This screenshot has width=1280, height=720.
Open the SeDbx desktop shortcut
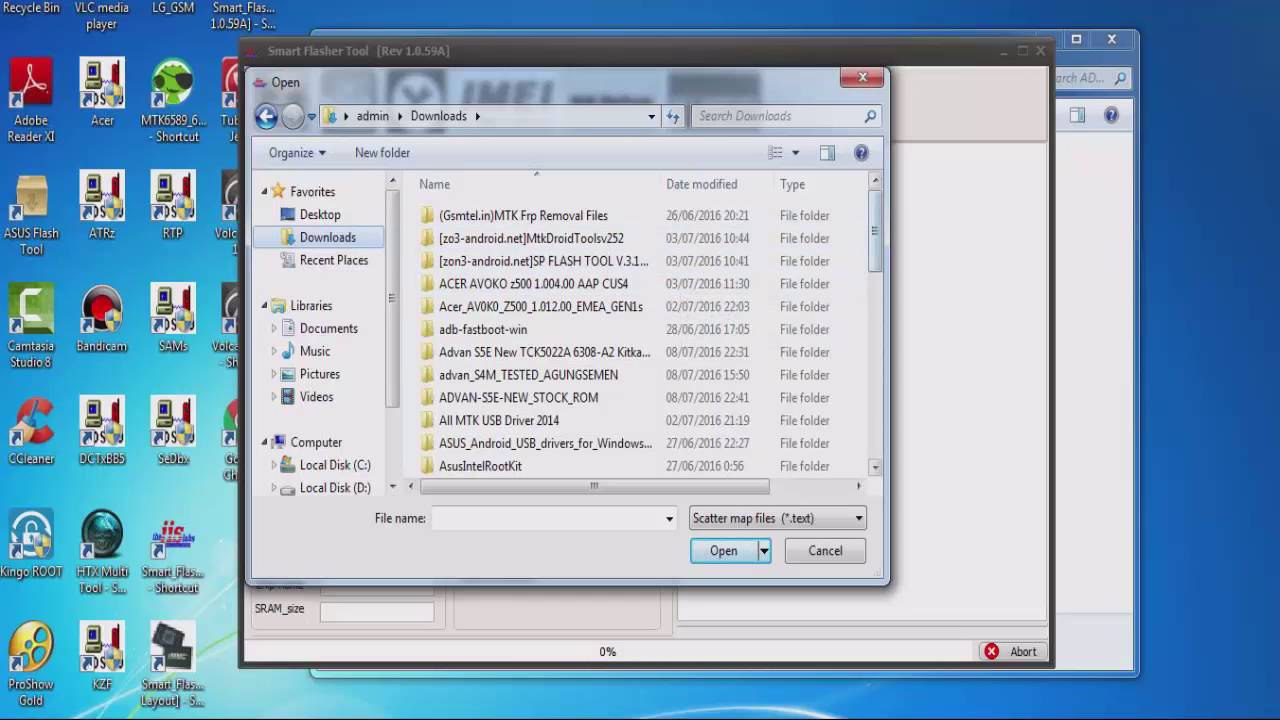click(x=172, y=431)
